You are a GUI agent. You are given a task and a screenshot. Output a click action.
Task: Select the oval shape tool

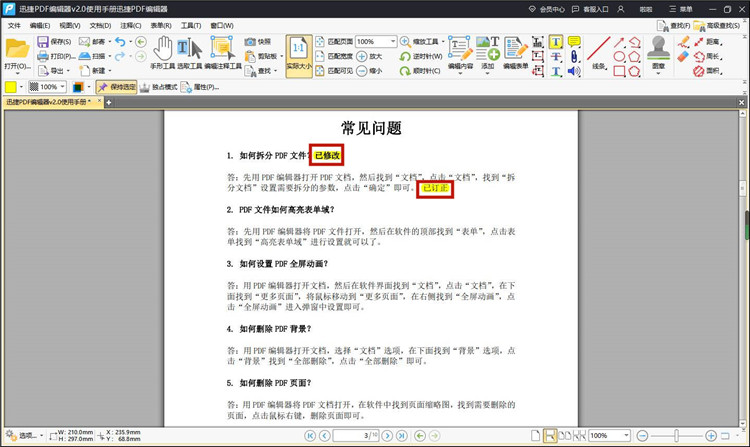(x=619, y=57)
